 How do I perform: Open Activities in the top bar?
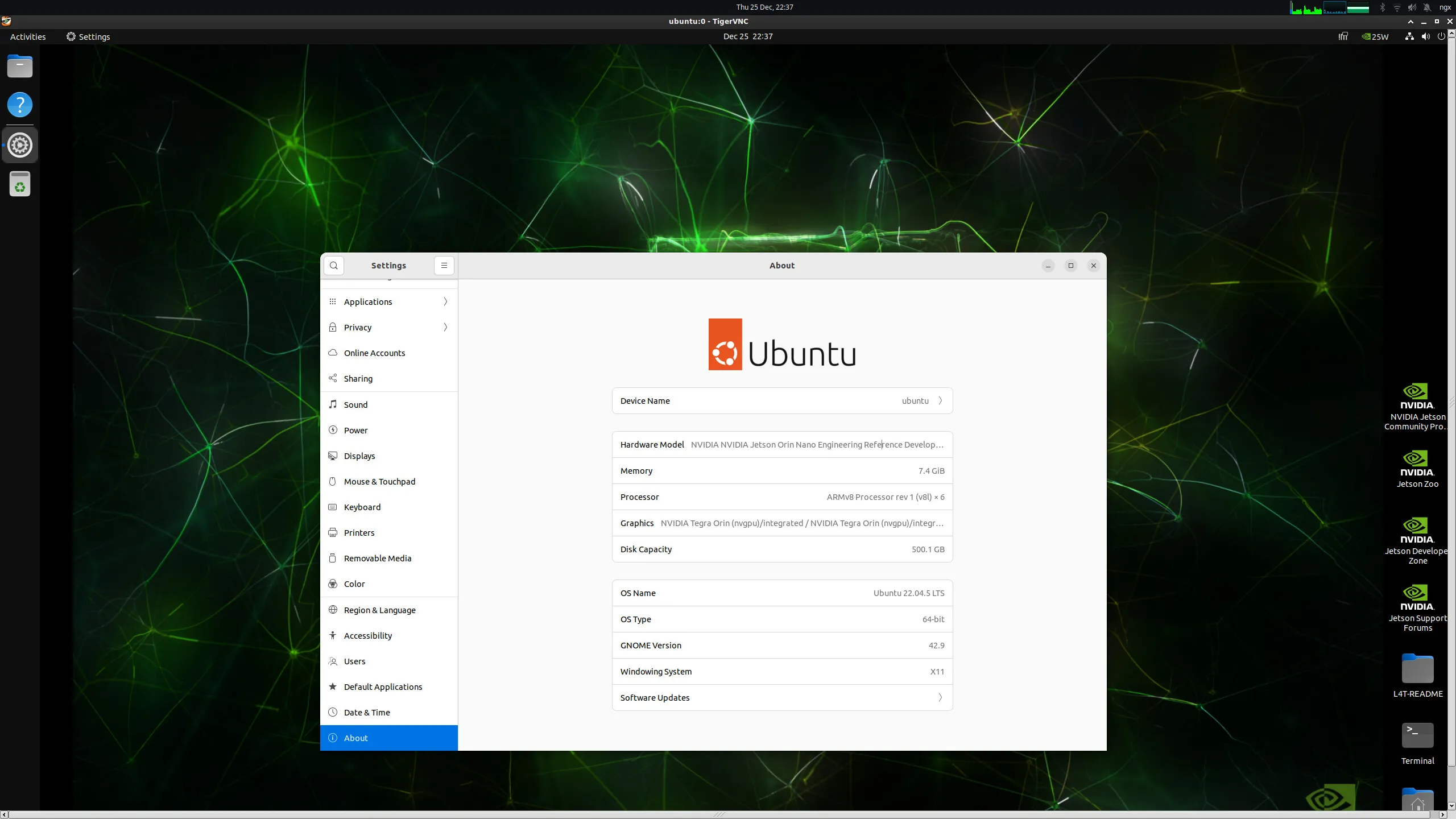27,36
